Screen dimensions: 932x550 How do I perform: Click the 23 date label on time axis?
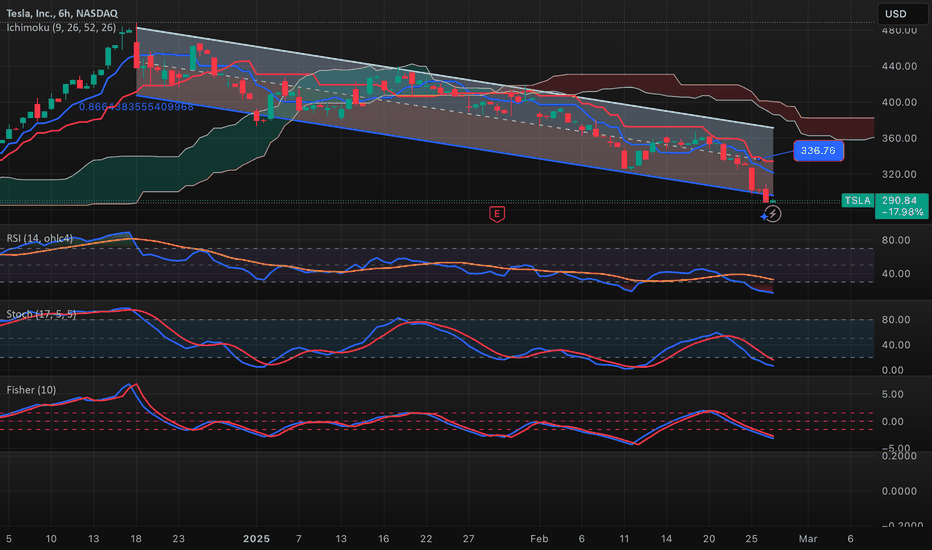pos(178,539)
